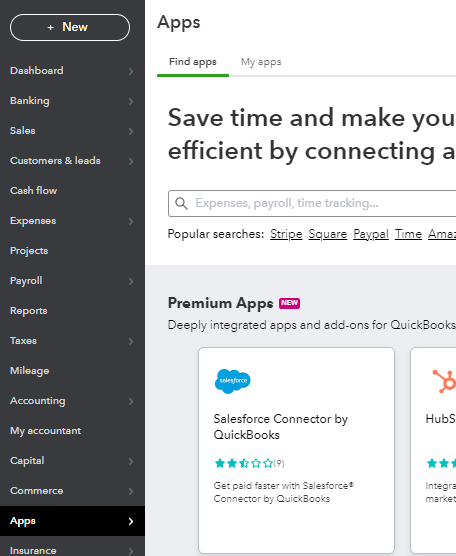Viewport: 456px width, 556px height.
Task: Open the Salesforce Connector by QuickBooks card
Action: (296, 450)
